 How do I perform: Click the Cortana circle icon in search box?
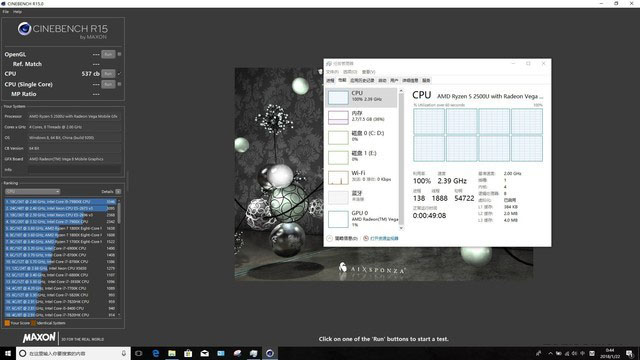pyautogui.click(x=23, y=353)
